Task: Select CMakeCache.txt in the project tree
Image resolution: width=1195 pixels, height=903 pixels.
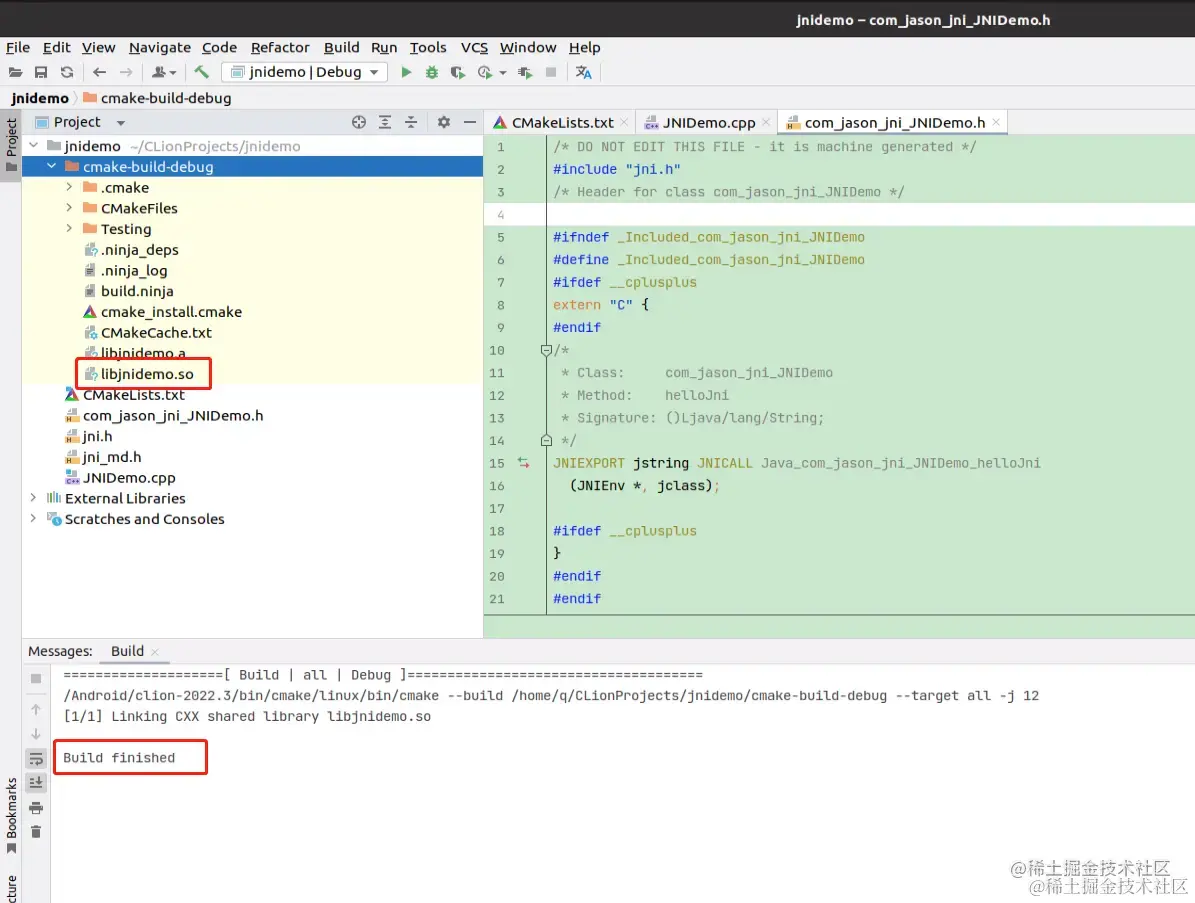Action: [x=156, y=332]
